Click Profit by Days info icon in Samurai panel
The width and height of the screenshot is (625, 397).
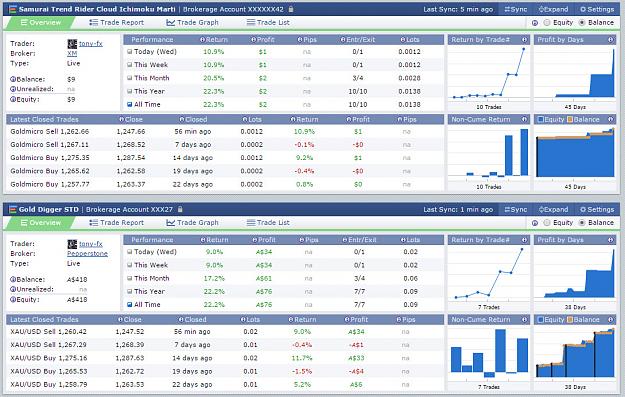pyautogui.click(x=611, y=39)
